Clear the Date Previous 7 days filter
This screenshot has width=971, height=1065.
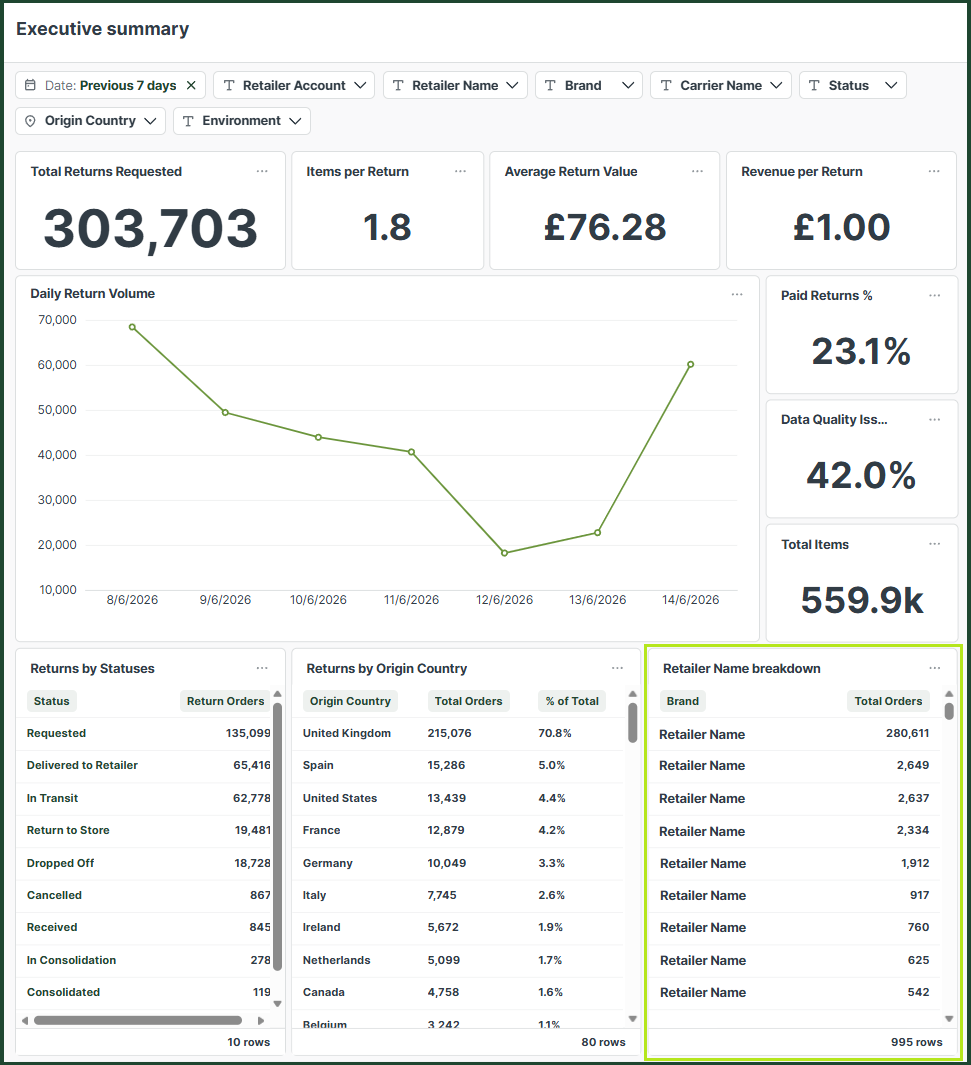191,86
